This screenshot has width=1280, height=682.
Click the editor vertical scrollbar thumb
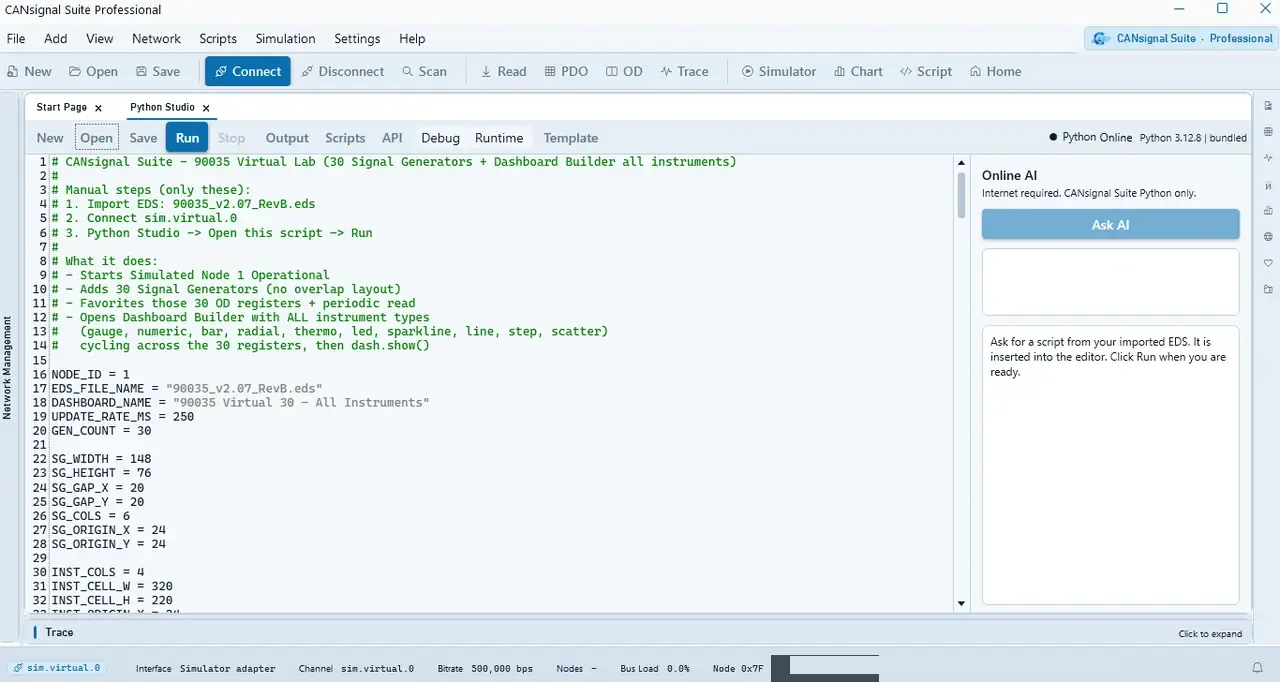(962, 194)
